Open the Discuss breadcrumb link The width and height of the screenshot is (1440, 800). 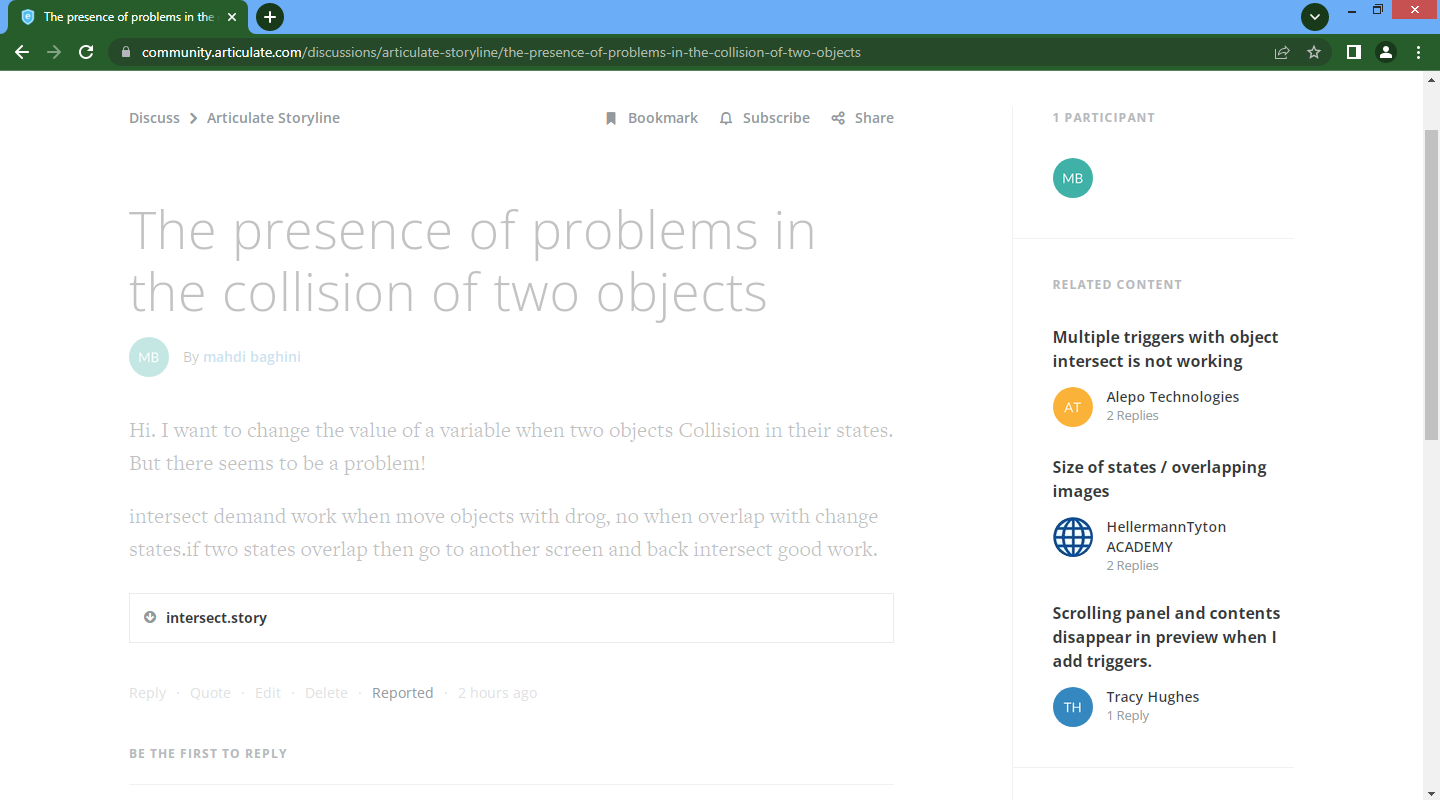point(154,118)
